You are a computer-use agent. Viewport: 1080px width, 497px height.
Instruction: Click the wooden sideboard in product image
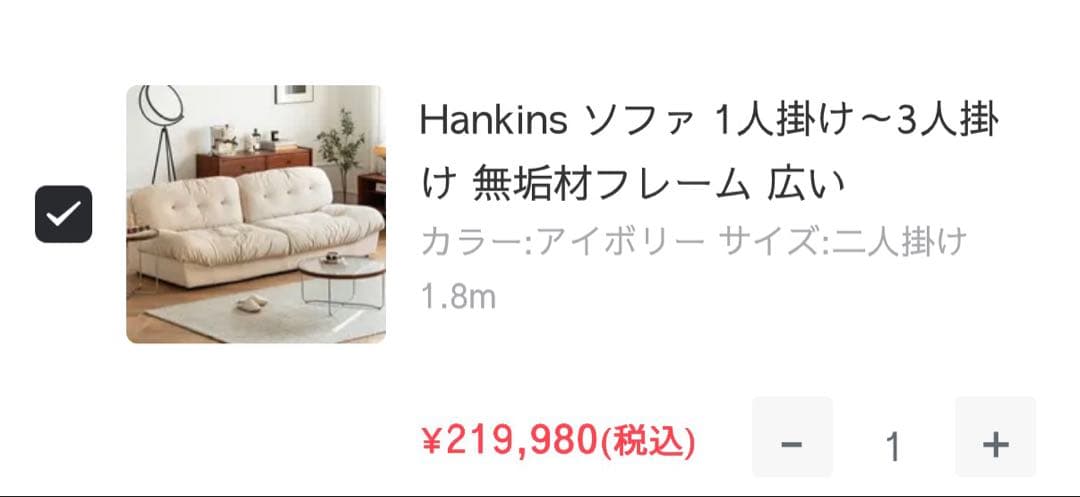(254, 162)
